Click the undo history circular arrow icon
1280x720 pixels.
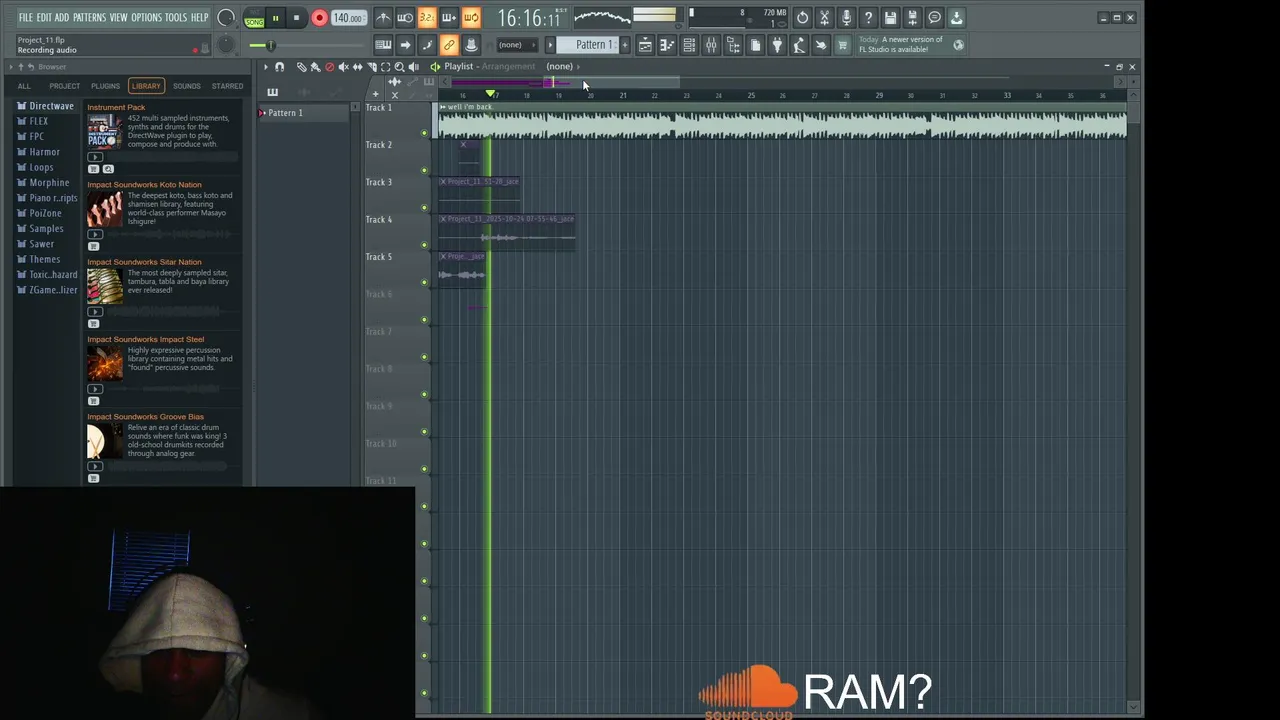click(x=802, y=17)
